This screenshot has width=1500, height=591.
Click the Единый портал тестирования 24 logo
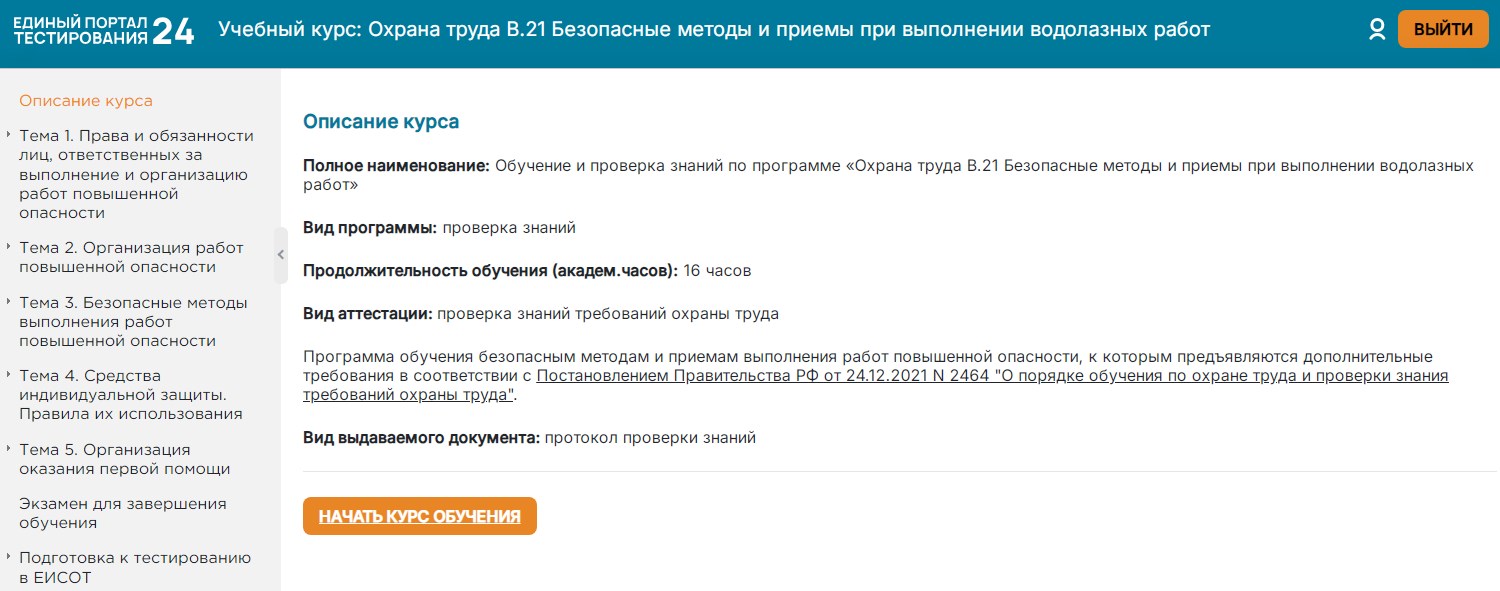click(x=104, y=31)
